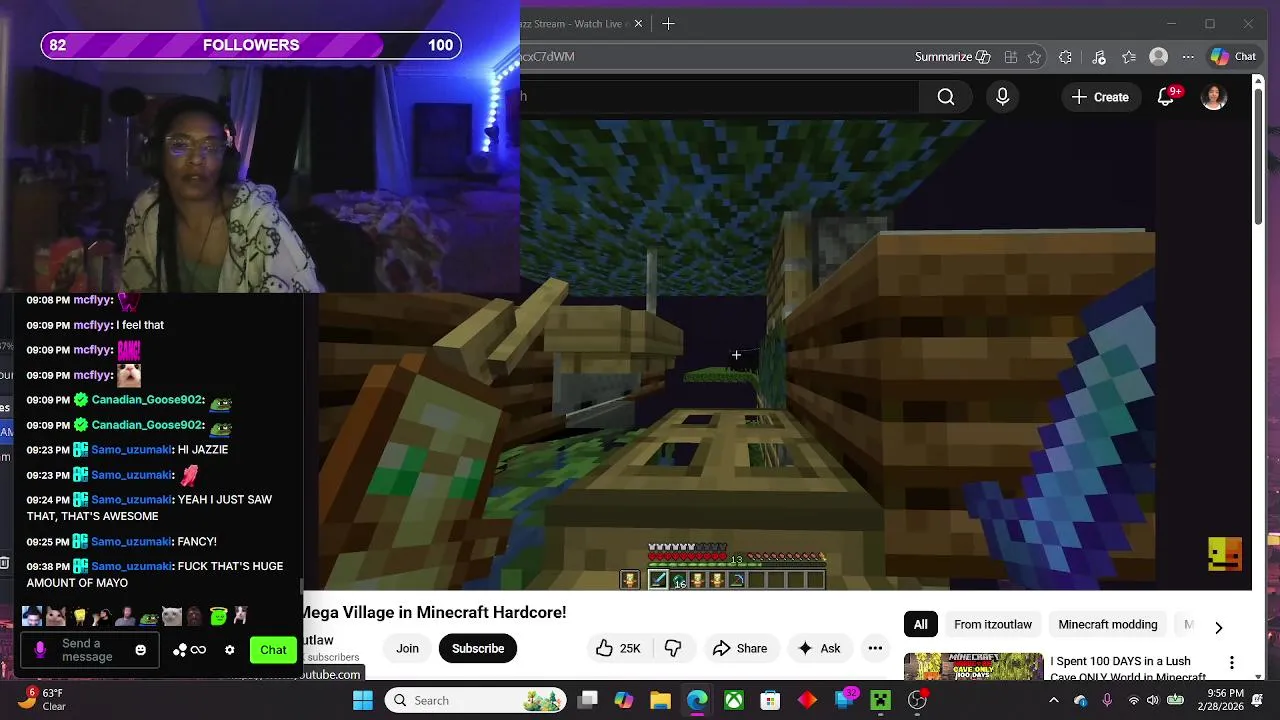Click mcflyy username on I feel that message

(x=91, y=325)
